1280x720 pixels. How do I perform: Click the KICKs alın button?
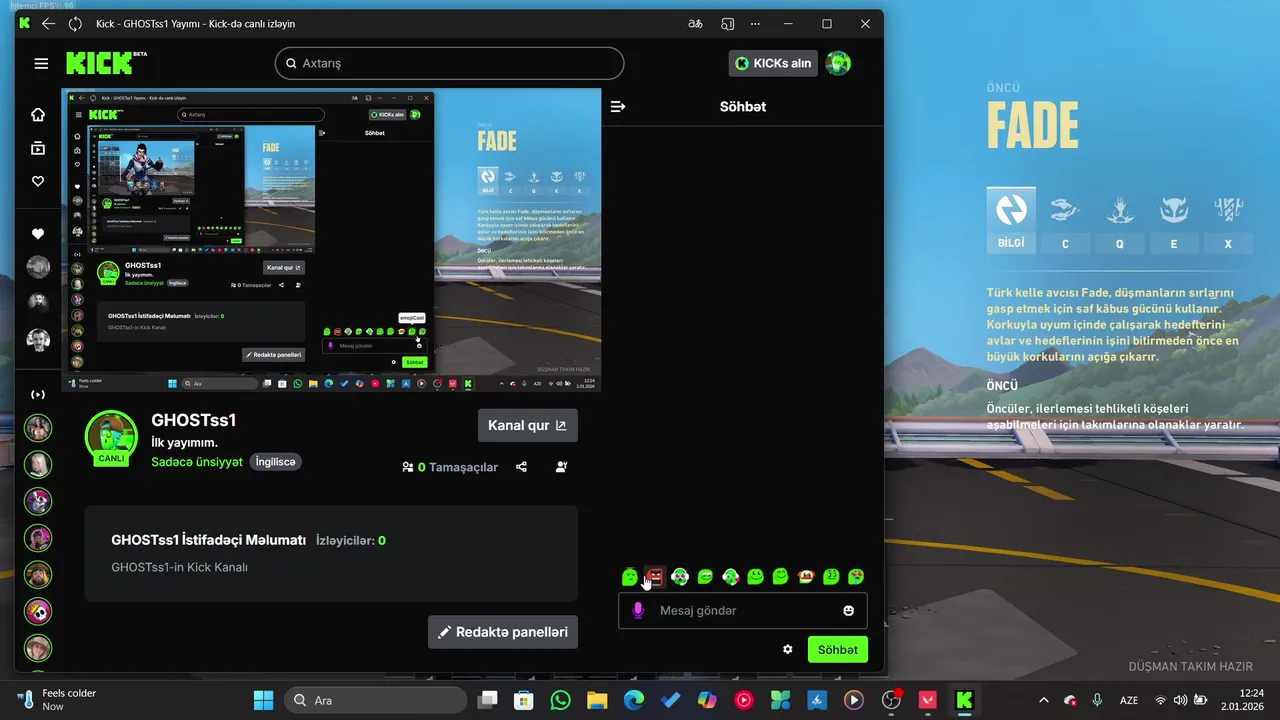tap(774, 63)
